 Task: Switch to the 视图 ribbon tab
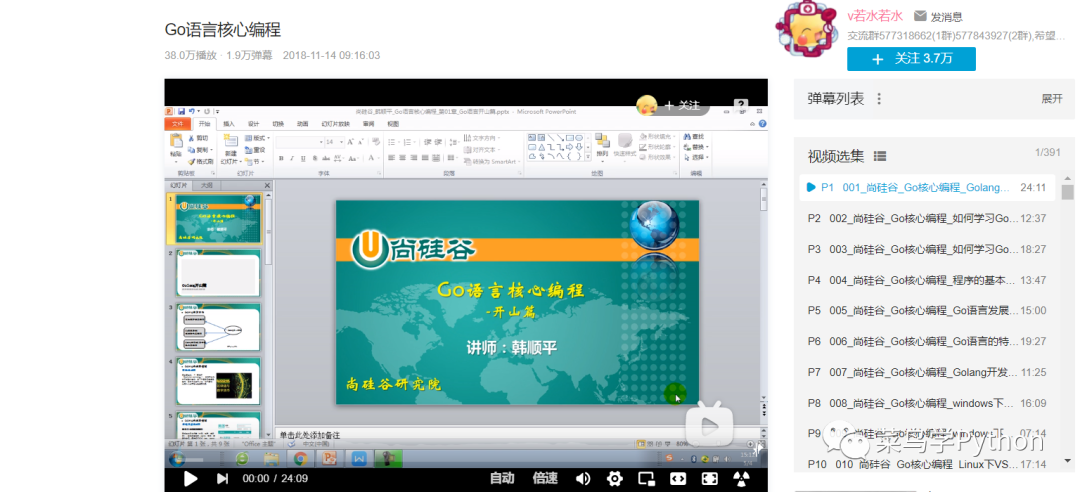(393, 124)
